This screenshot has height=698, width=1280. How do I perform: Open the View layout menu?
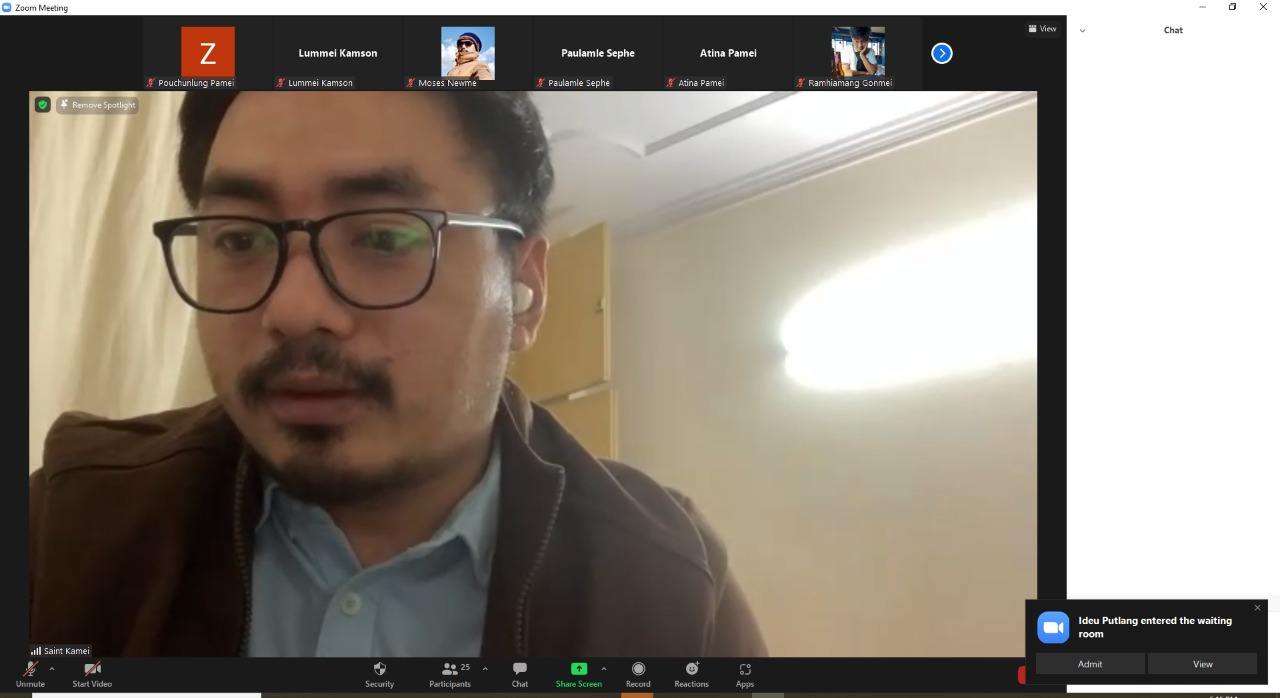(x=1042, y=29)
